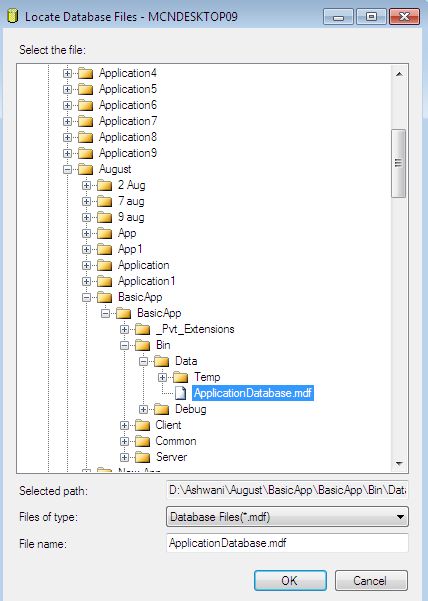The image size is (428, 601).
Task: Click the database icon in title bar
Action: click(x=13, y=16)
